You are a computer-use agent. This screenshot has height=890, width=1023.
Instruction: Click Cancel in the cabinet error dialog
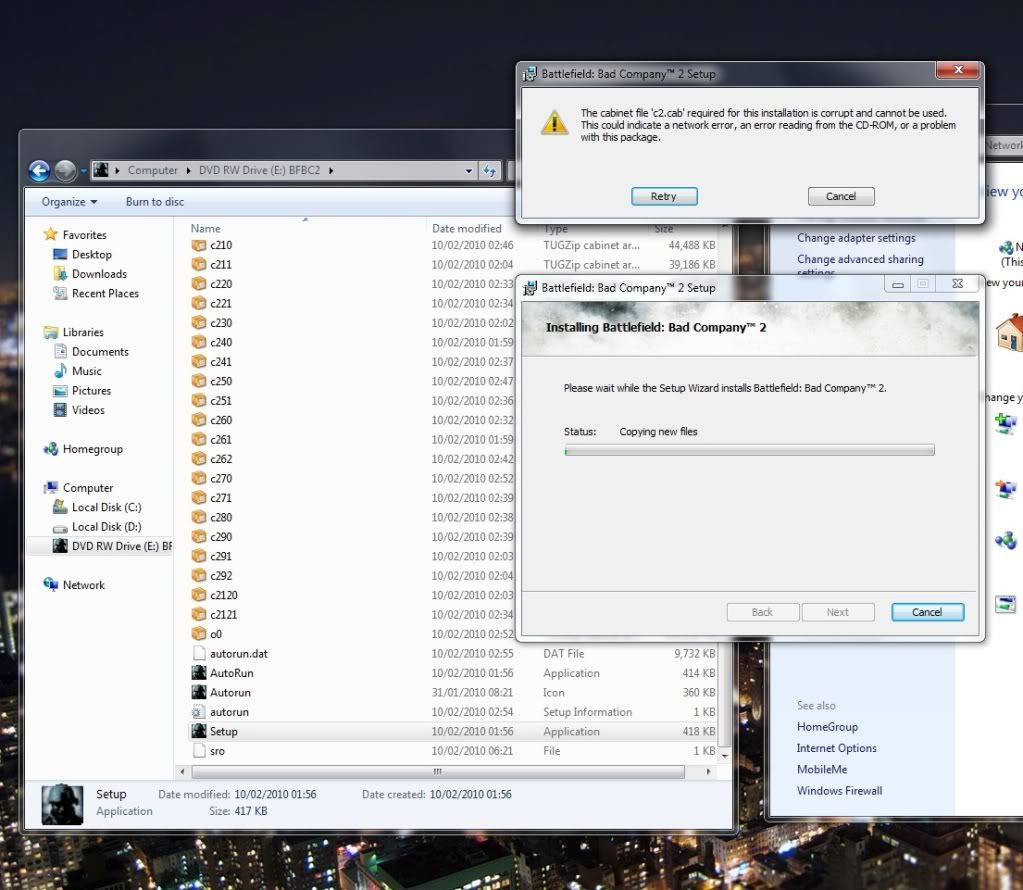pos(841,196)
